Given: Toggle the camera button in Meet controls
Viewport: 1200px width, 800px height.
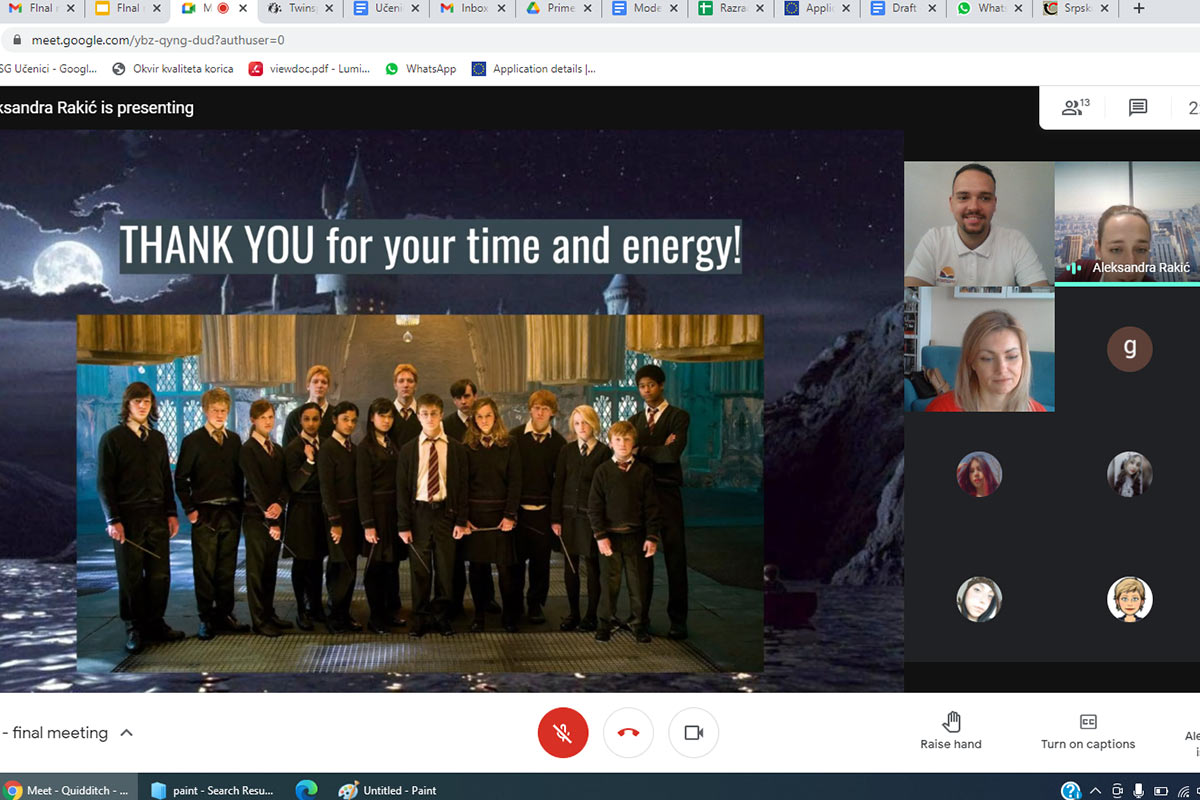Looking at the screenshot, I should coord(694,733).
